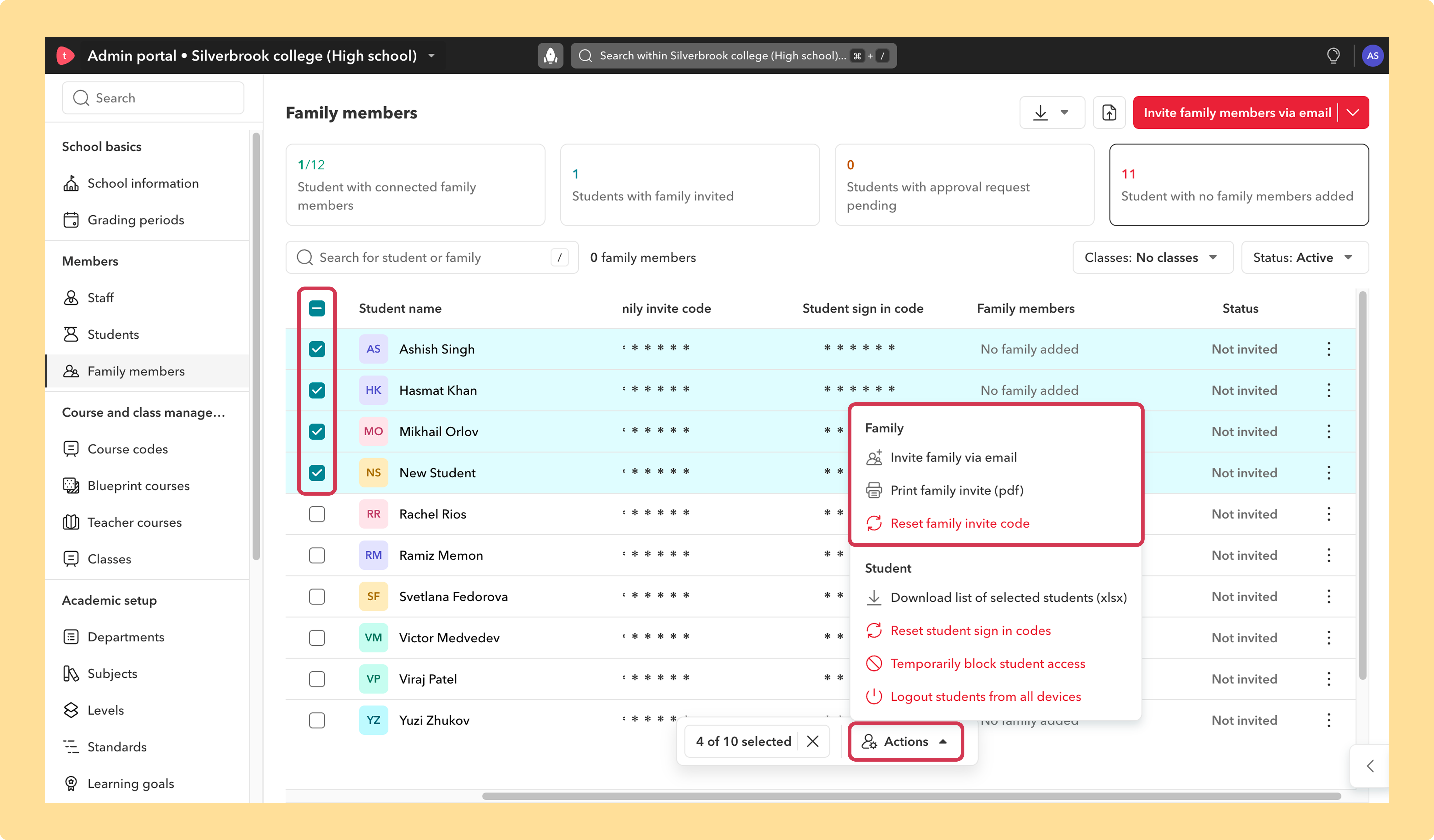Choose Reset family invite code
The image size is (1434, 840).
click(x=947, y=523)
